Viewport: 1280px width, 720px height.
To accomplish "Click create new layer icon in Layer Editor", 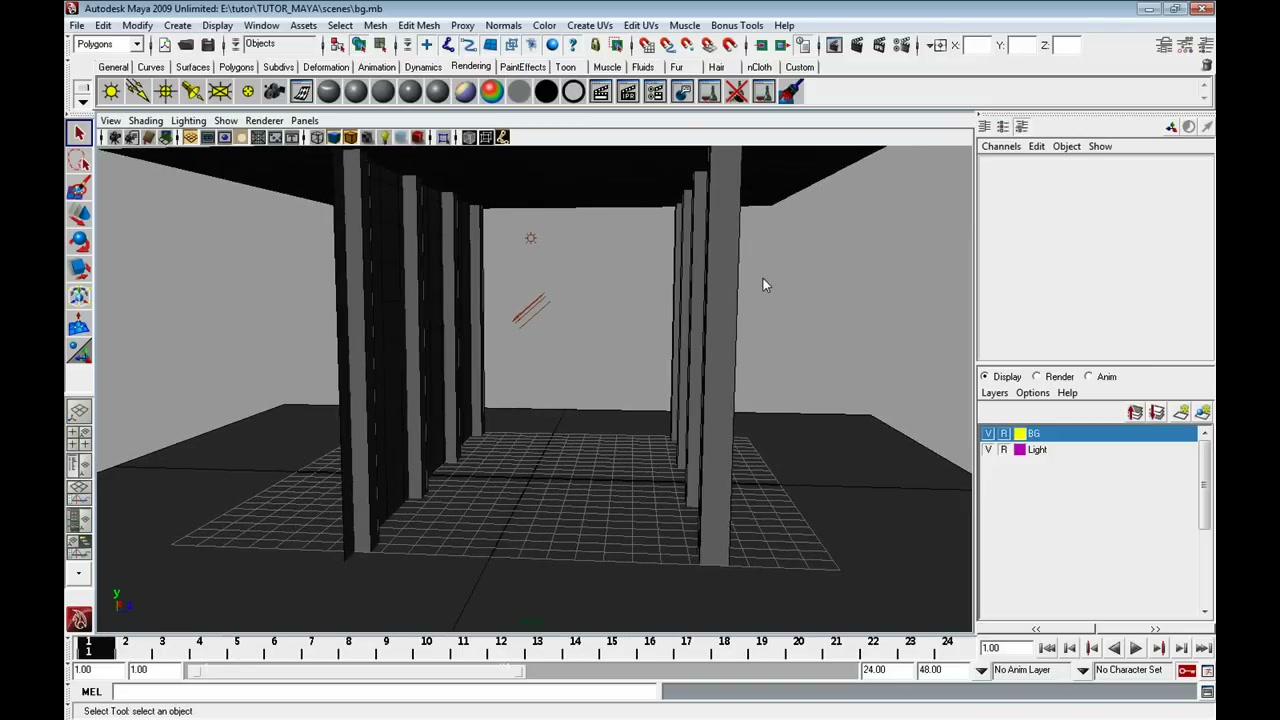I will (x=1181, y=413).
